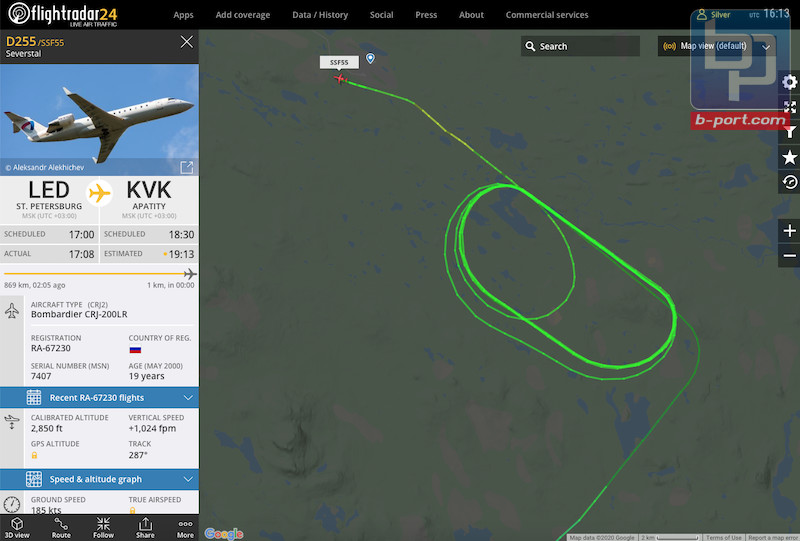Open the 3D view of the flight
Screen dimensions: 800x541
coord(17,528)
